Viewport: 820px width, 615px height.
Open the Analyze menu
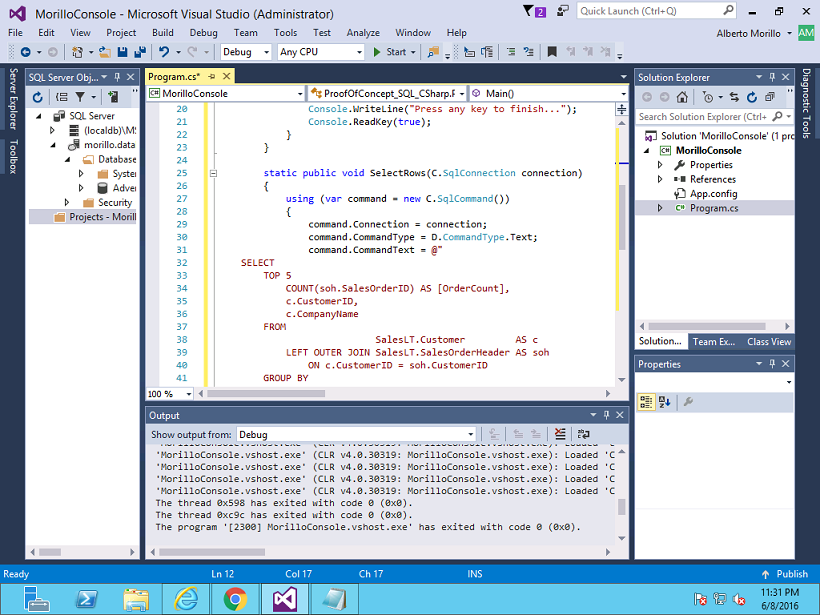tap(363, 32)
